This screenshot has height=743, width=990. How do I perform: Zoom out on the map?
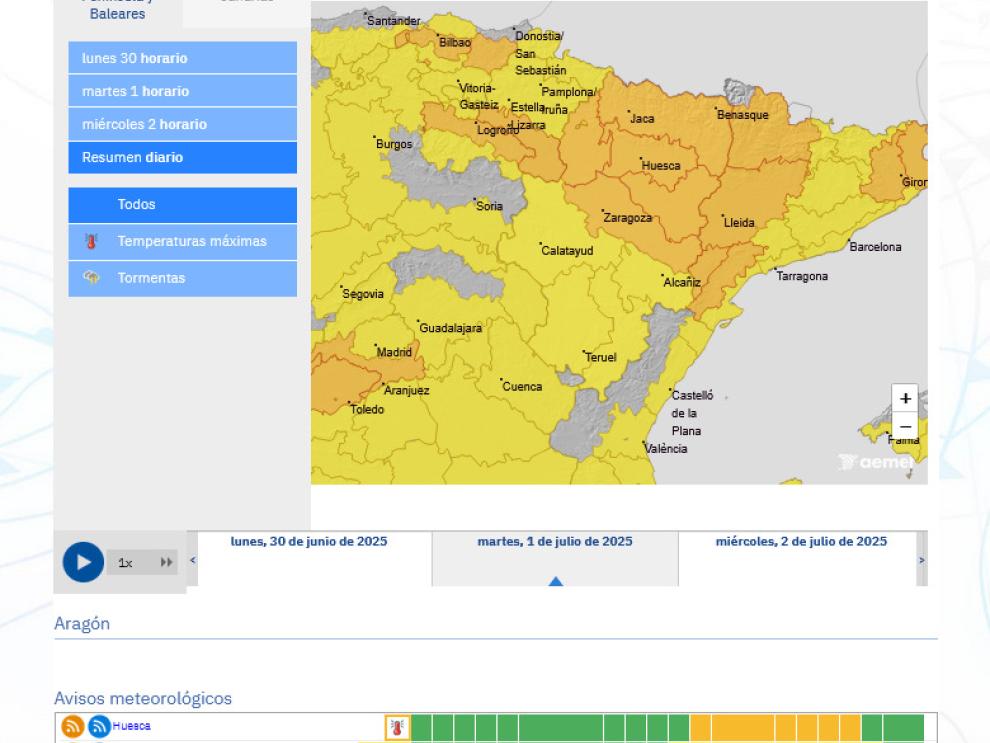[905, 426]
